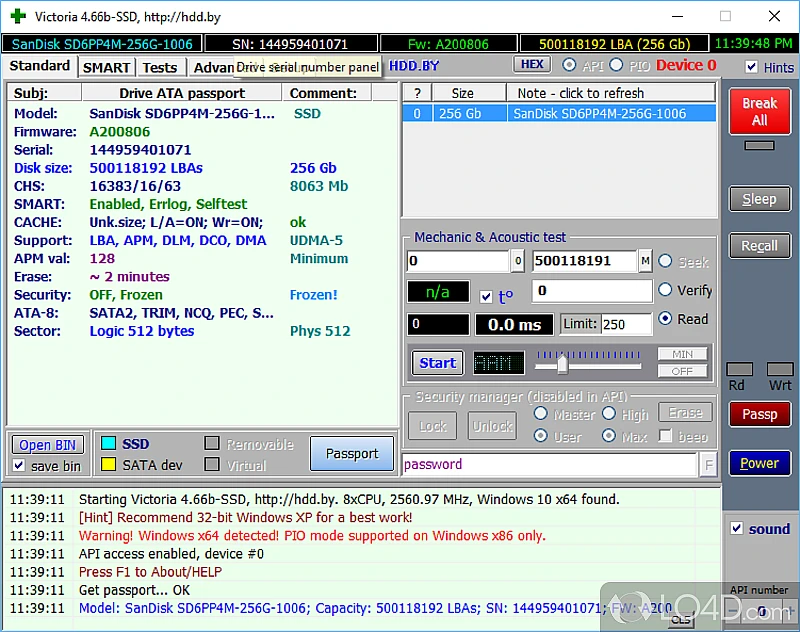Click the cyan SSD color indicator

(108, 443)
